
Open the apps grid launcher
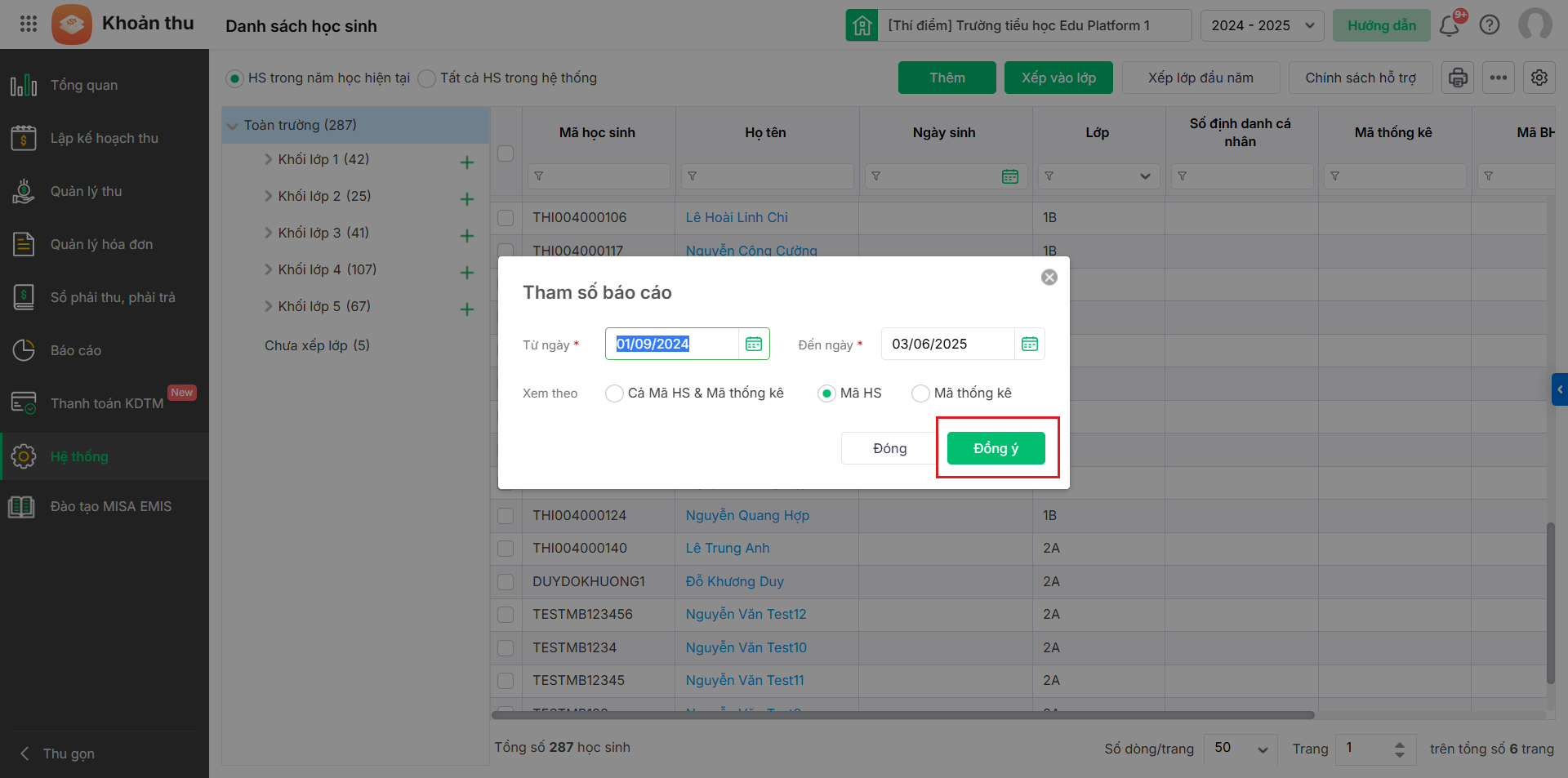[29, 24]
